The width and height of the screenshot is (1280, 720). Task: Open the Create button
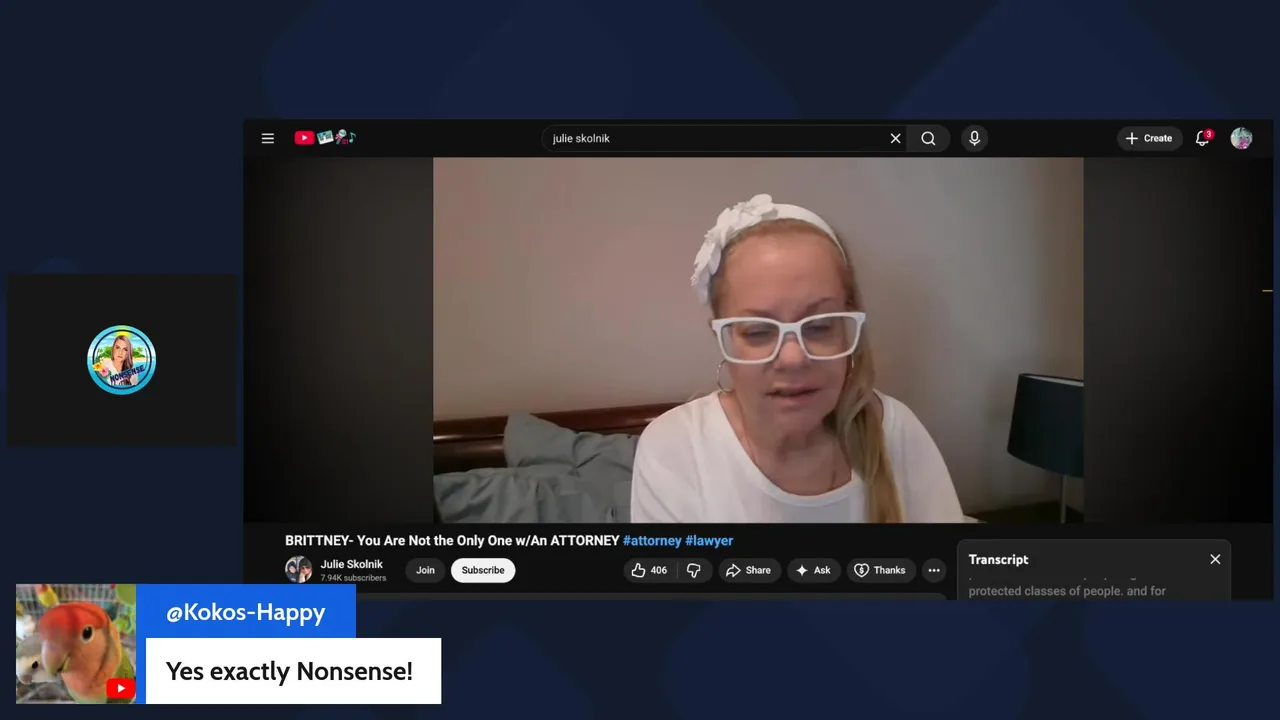pos(1149,139)
